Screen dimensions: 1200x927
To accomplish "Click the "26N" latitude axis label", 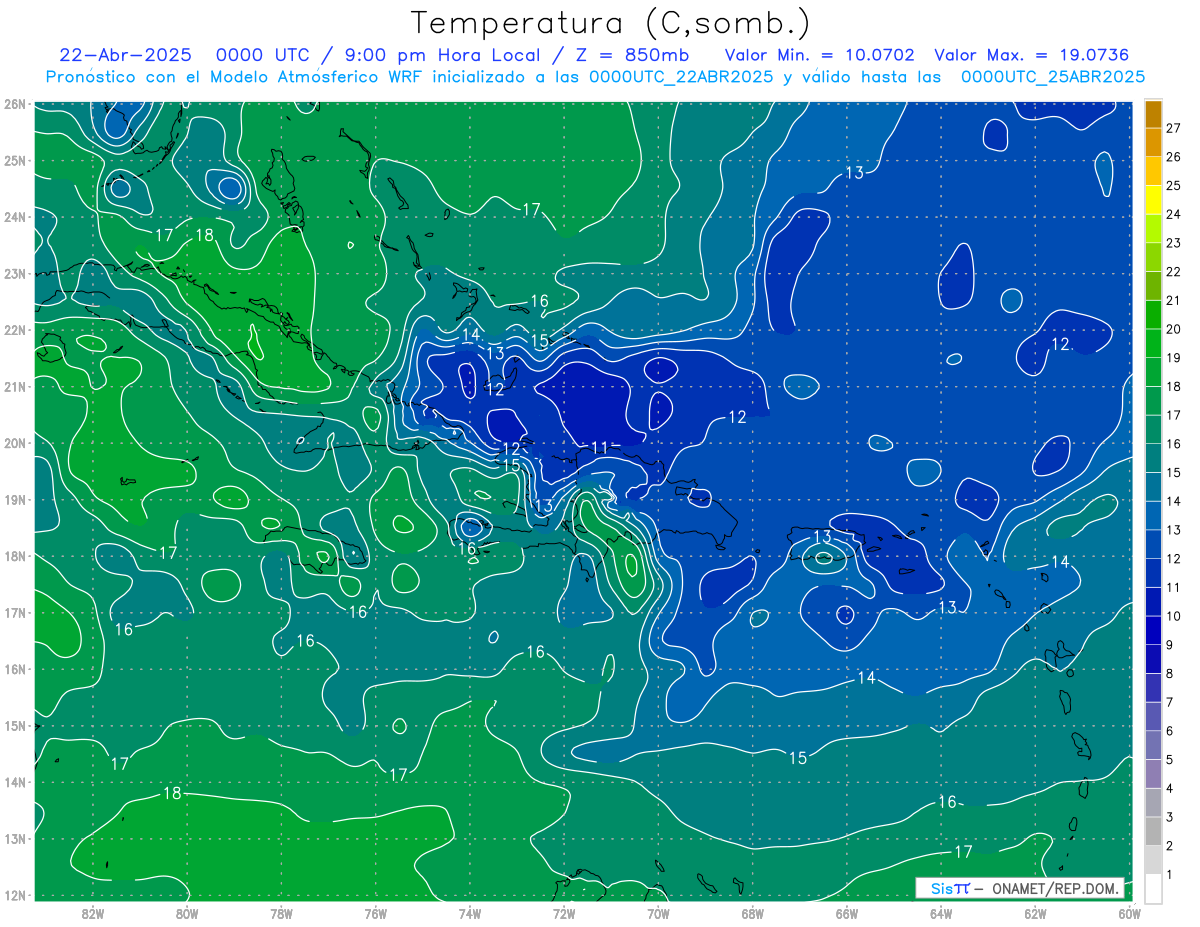I will click(x=15, y=104).
